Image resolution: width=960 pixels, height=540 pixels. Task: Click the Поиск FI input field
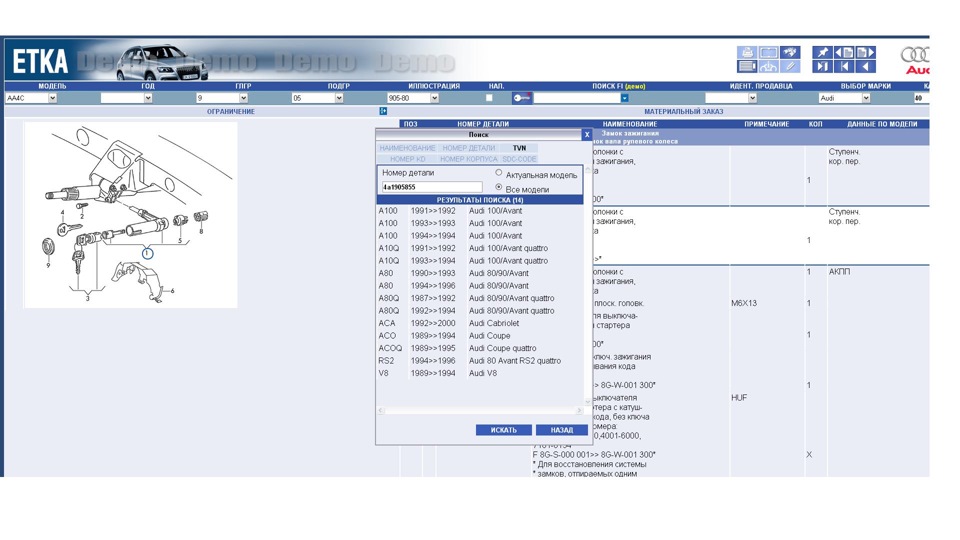pos(577,98)
